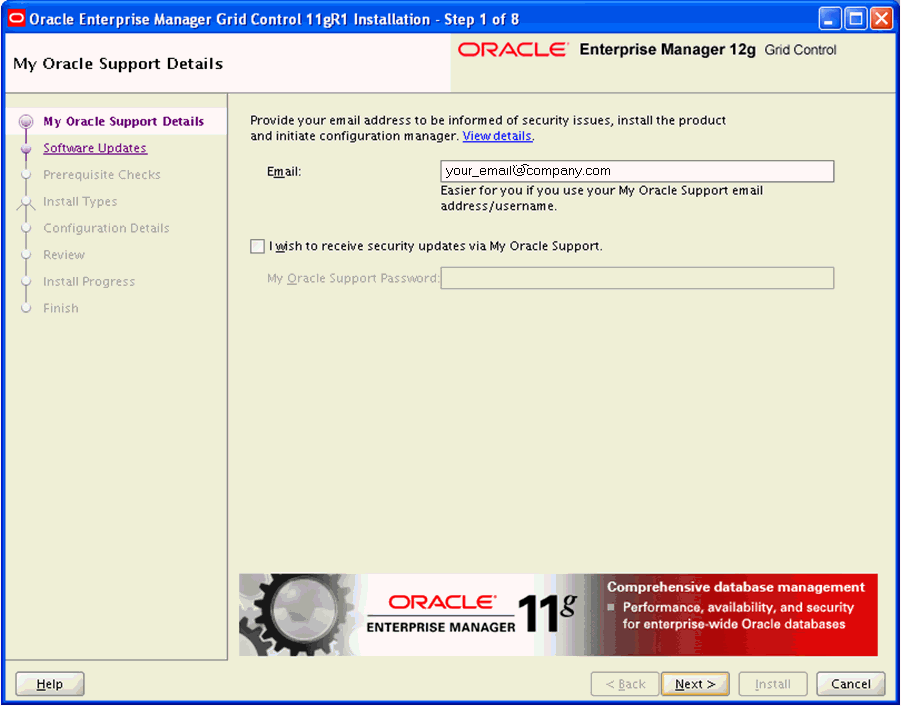
Task: Focus the Email input field
Action: pyautogui.click(x=637, y=171)
